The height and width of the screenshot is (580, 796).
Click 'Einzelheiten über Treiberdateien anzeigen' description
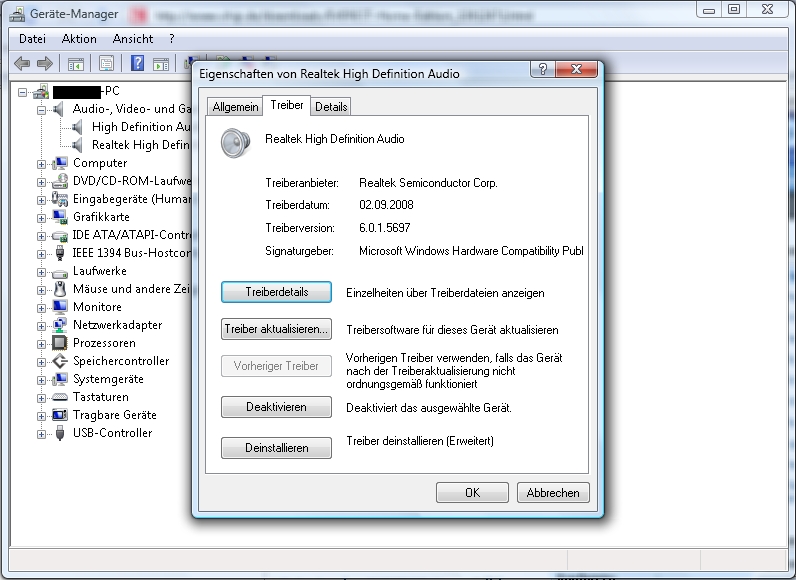pyautogui.click(x=445, y=293)
